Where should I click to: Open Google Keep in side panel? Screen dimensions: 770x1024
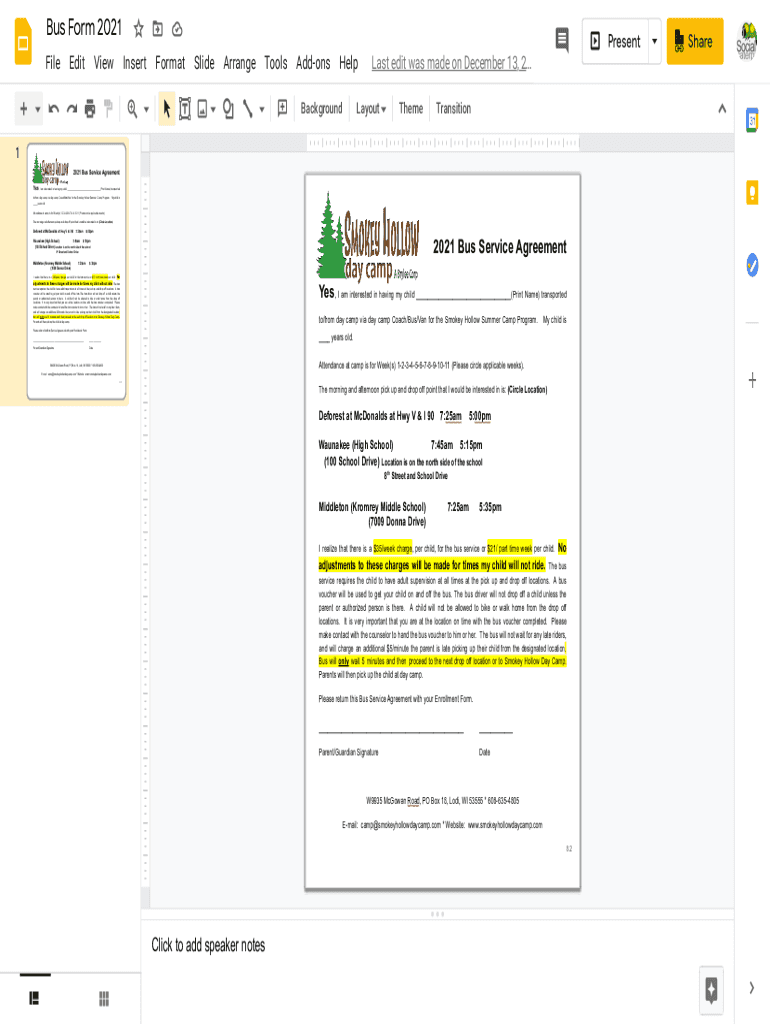point(751,191)
